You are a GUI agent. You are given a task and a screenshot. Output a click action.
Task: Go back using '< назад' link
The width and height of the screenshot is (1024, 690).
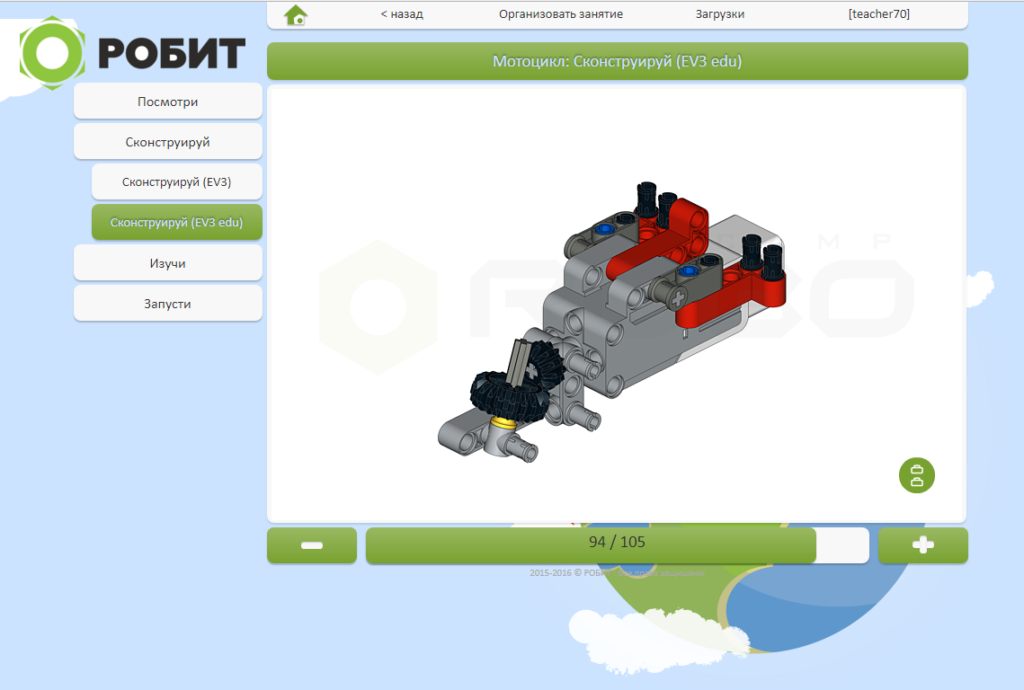pos(402,14)
